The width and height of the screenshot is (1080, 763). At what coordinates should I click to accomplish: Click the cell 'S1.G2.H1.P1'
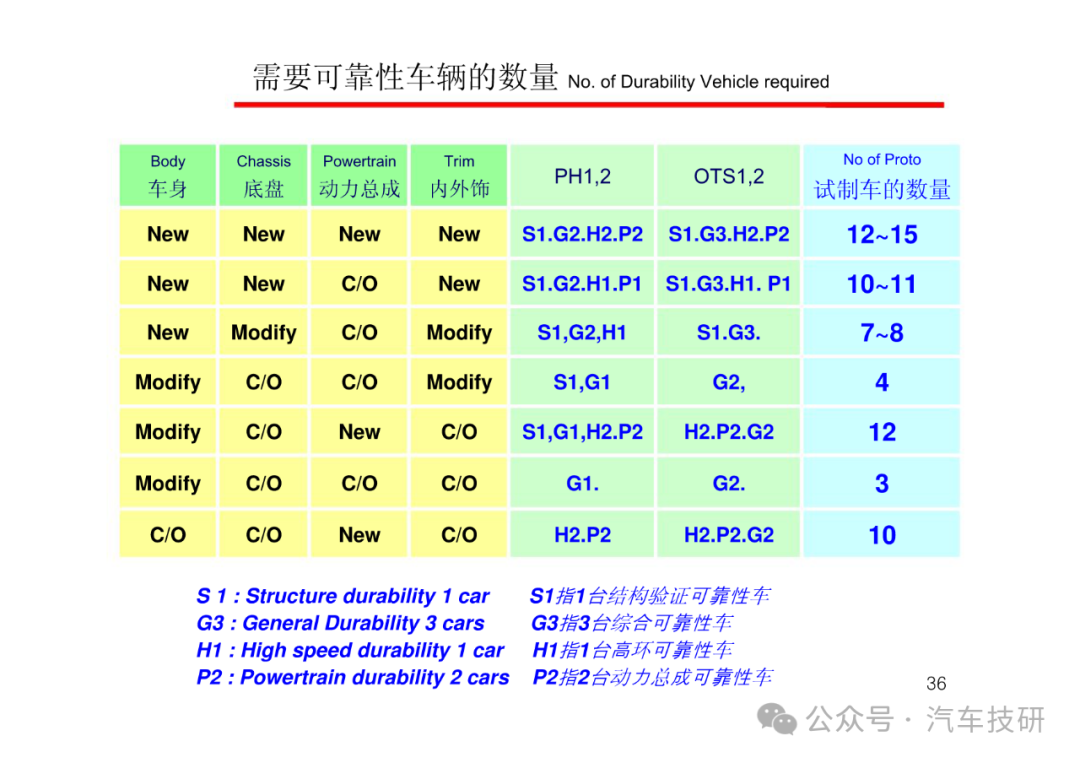click(x=582, y=284)
